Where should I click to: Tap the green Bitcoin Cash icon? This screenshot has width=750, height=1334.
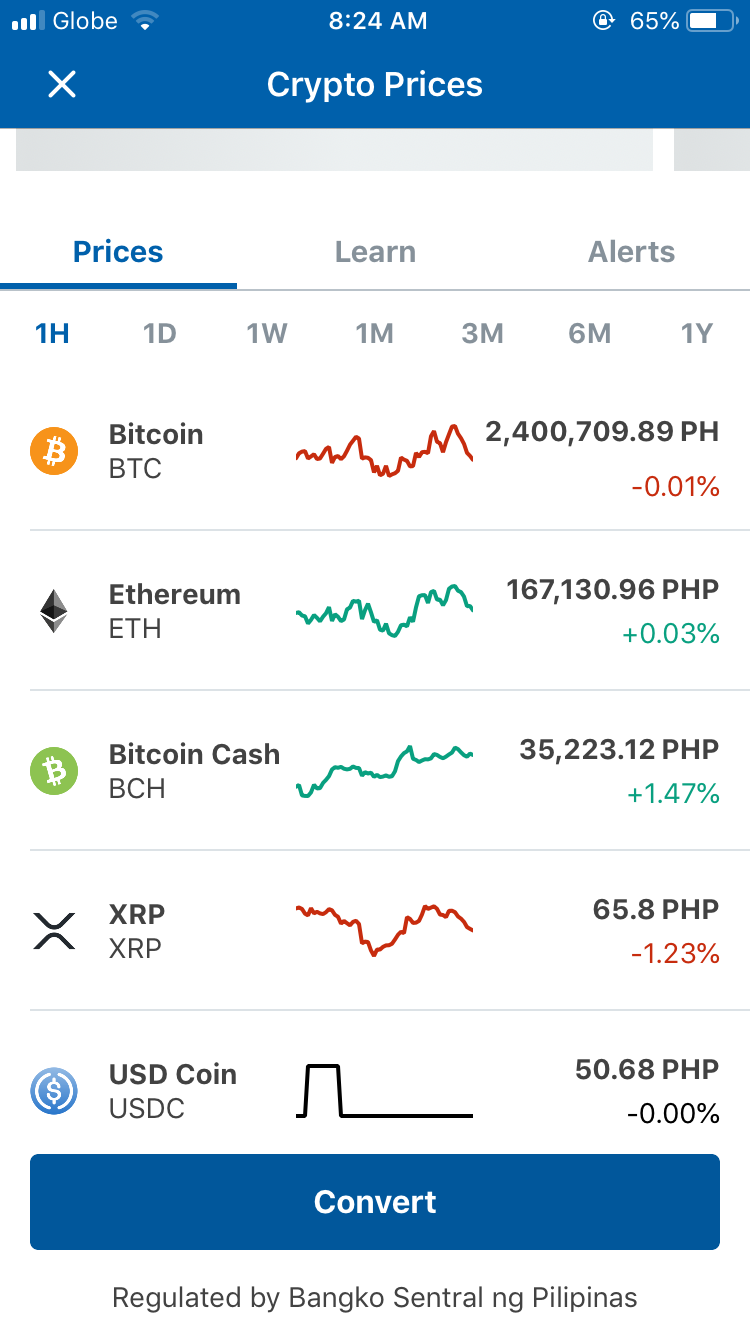[54, 771]
